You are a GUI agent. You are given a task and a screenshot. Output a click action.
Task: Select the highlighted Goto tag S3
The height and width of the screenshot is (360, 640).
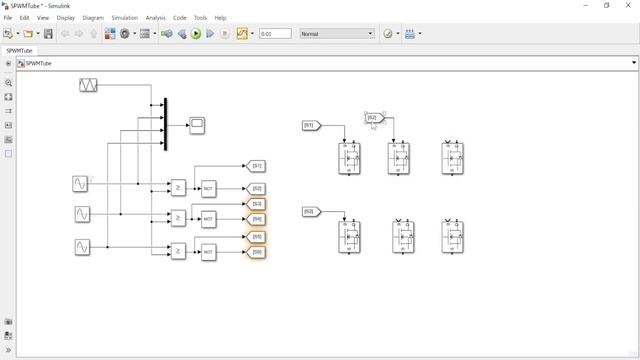click(256, 204)
